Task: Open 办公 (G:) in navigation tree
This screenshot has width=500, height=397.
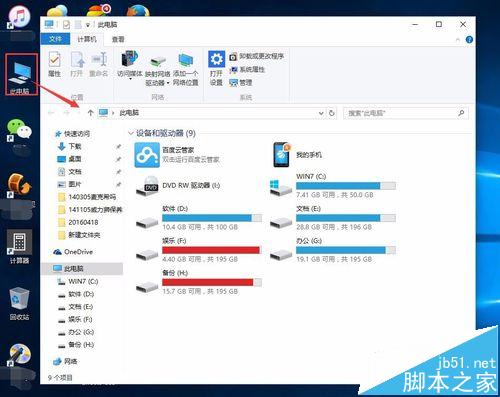Action: 76,332
